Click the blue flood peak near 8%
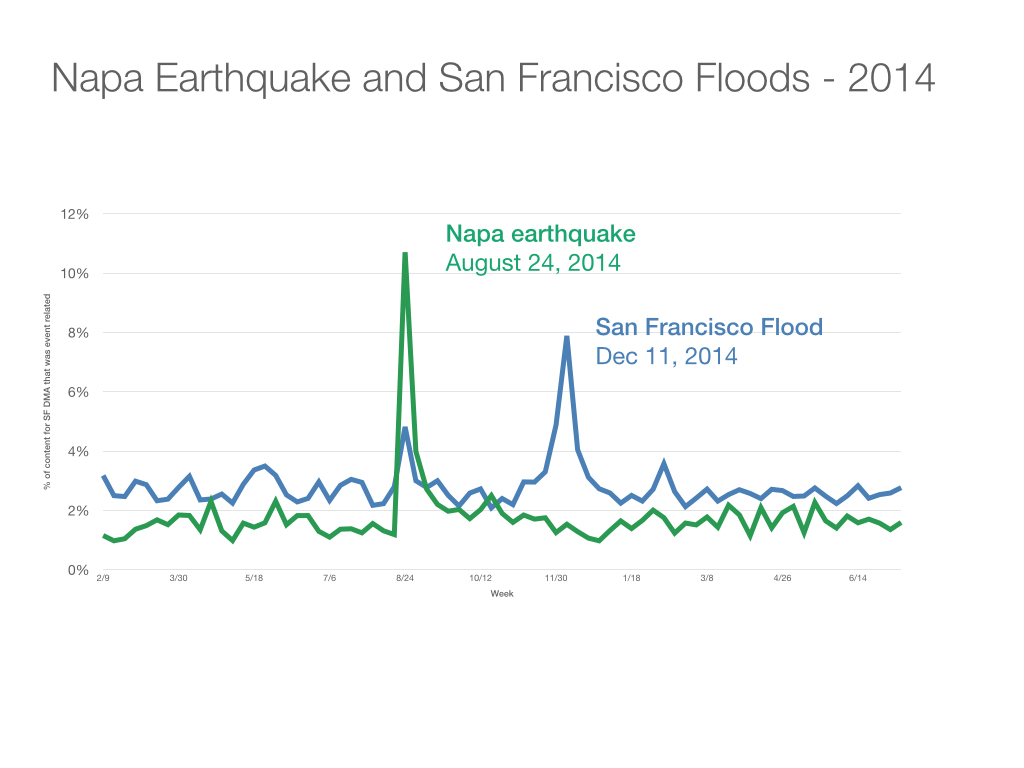 567,340
